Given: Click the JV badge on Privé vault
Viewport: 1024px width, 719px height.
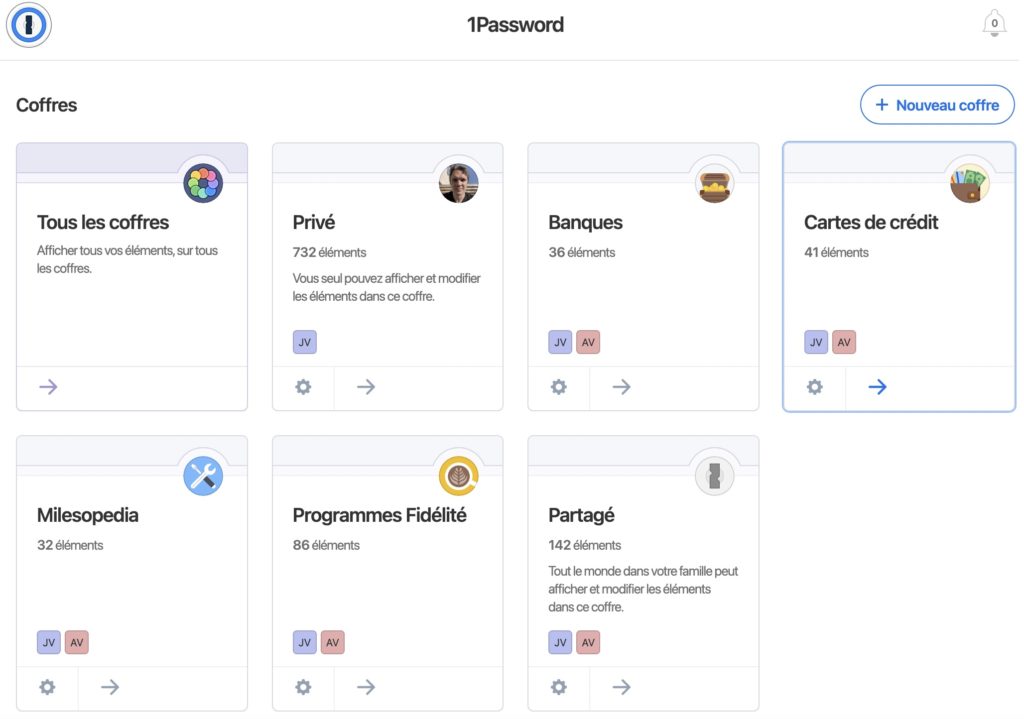Looking at the screenshot, I should 305,343.
